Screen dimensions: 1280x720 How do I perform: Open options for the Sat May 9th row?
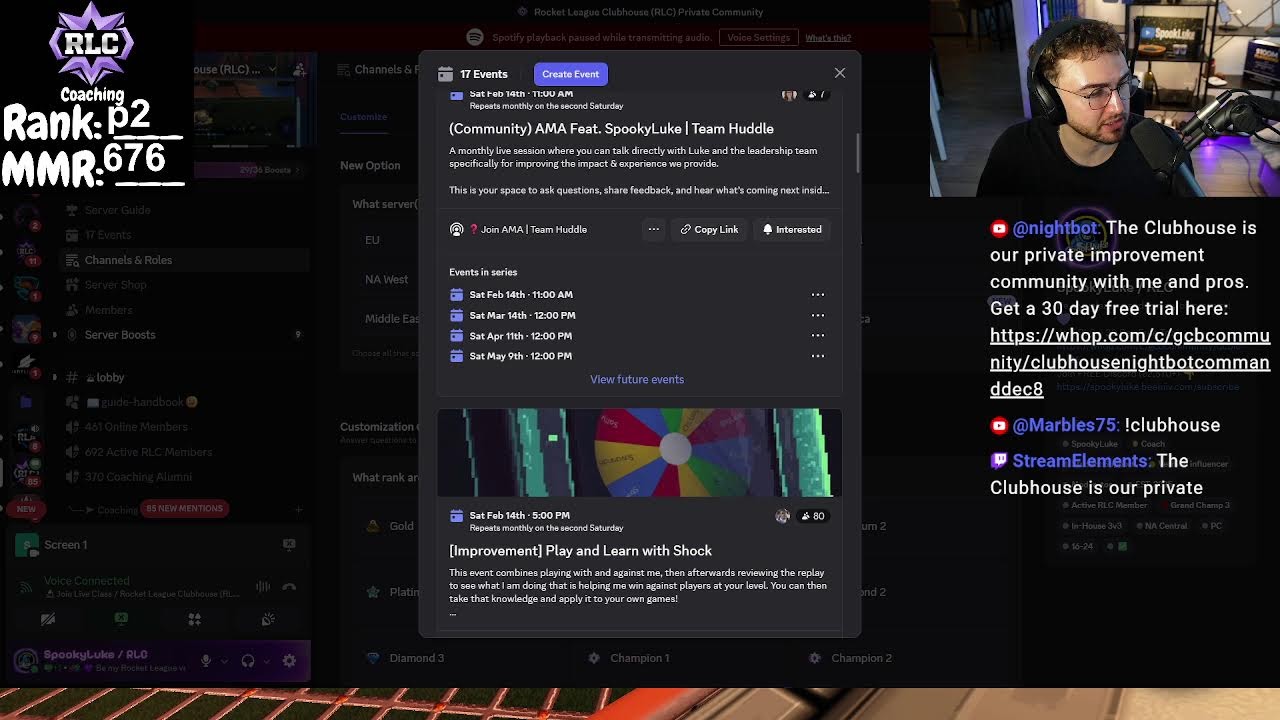tap(817, 355)
